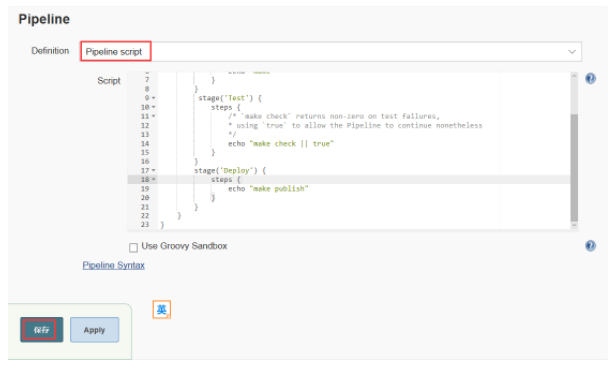Open the Definition dropdown chevron

(572, 52)
